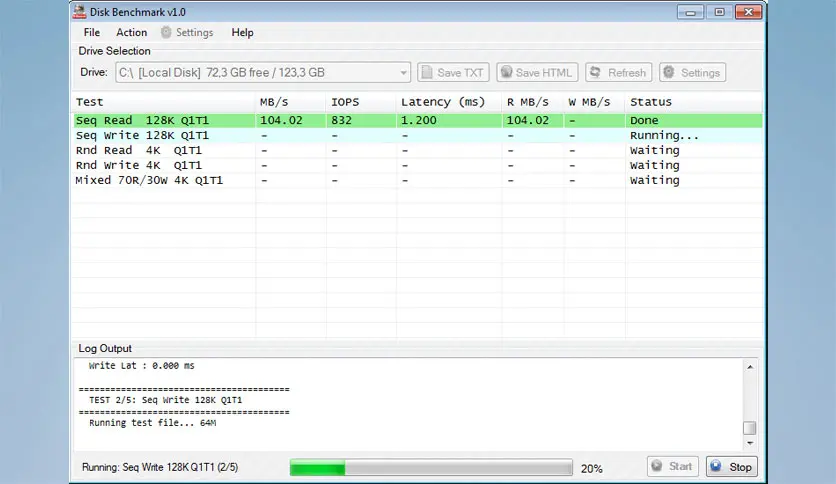Click the document icon on Save TXT
This screenshot has height=484, width=836.
click(427, 72)
